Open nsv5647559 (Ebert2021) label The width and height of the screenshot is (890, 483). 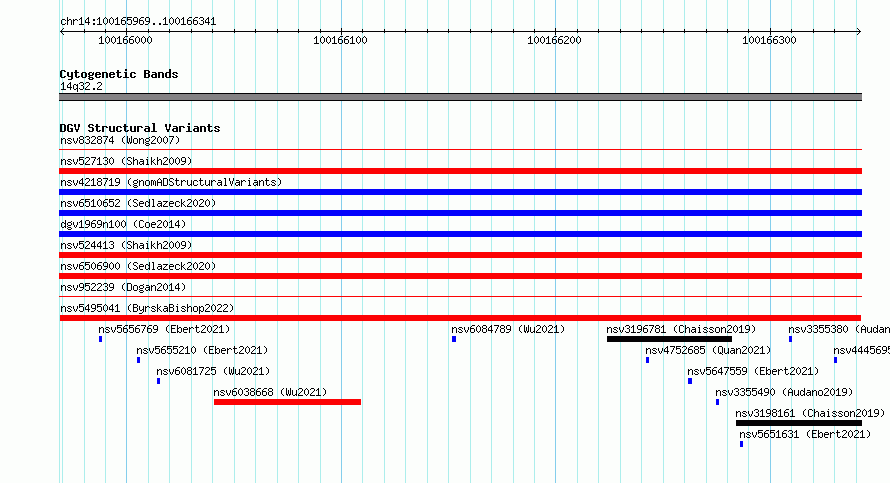(753, 371)
